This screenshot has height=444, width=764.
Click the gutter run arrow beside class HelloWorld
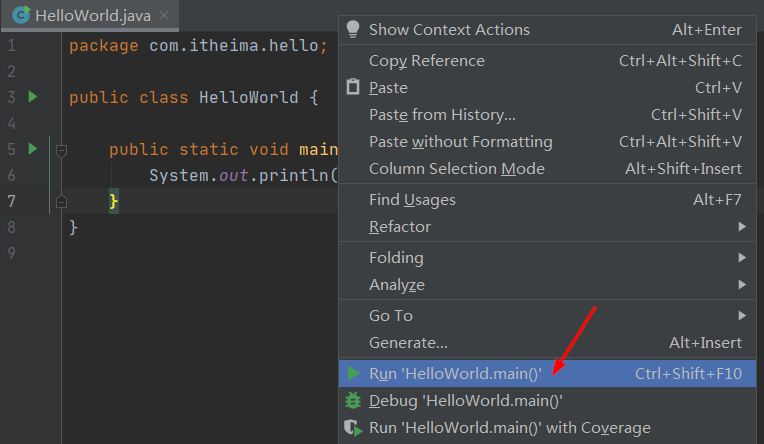click(x=33, y=97)
